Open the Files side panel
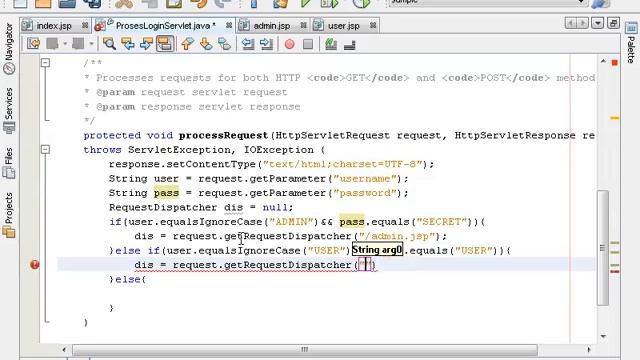 click(9, 163)
